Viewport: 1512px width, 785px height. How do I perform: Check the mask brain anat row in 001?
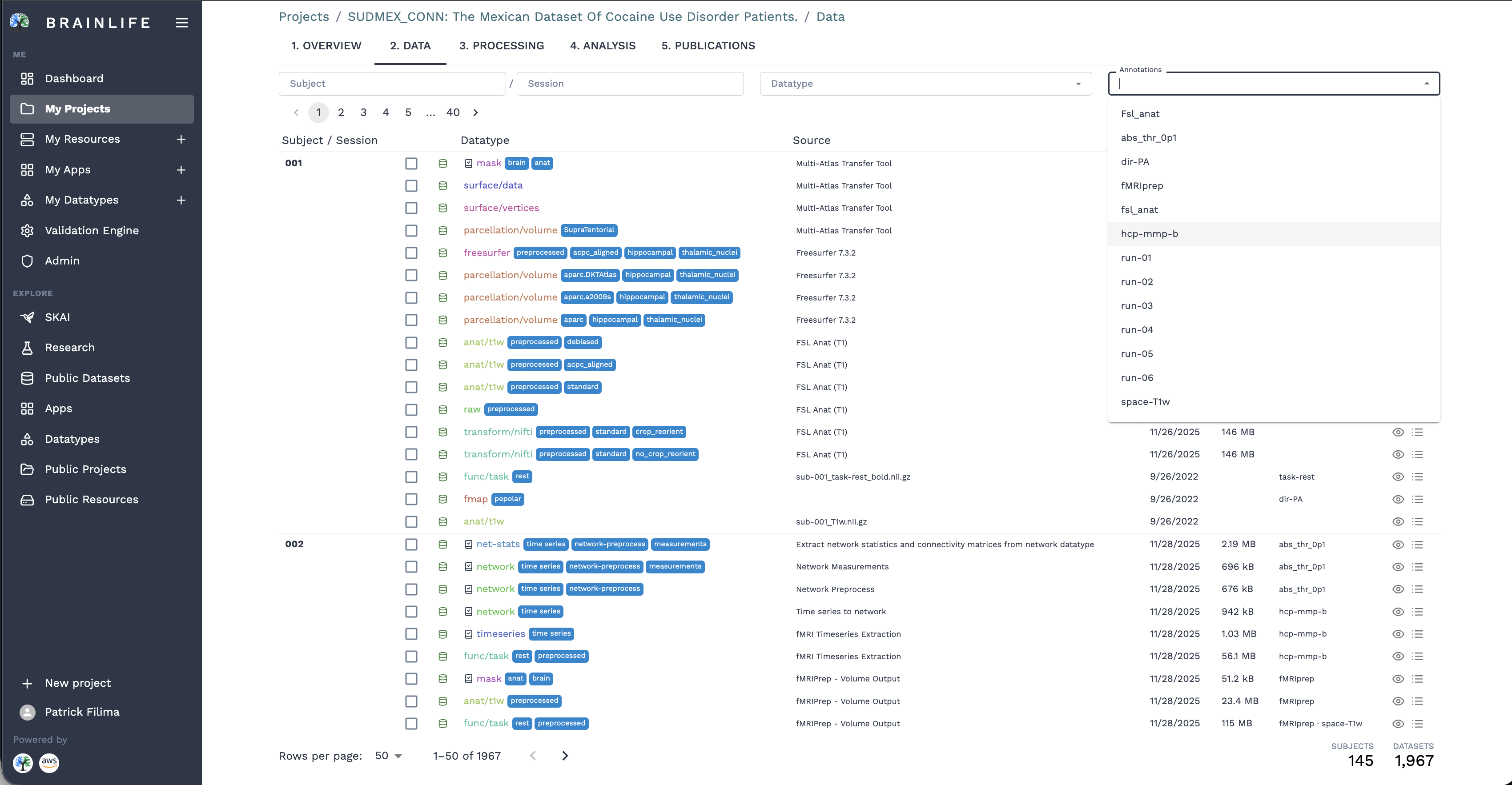(x=411, y=163)
